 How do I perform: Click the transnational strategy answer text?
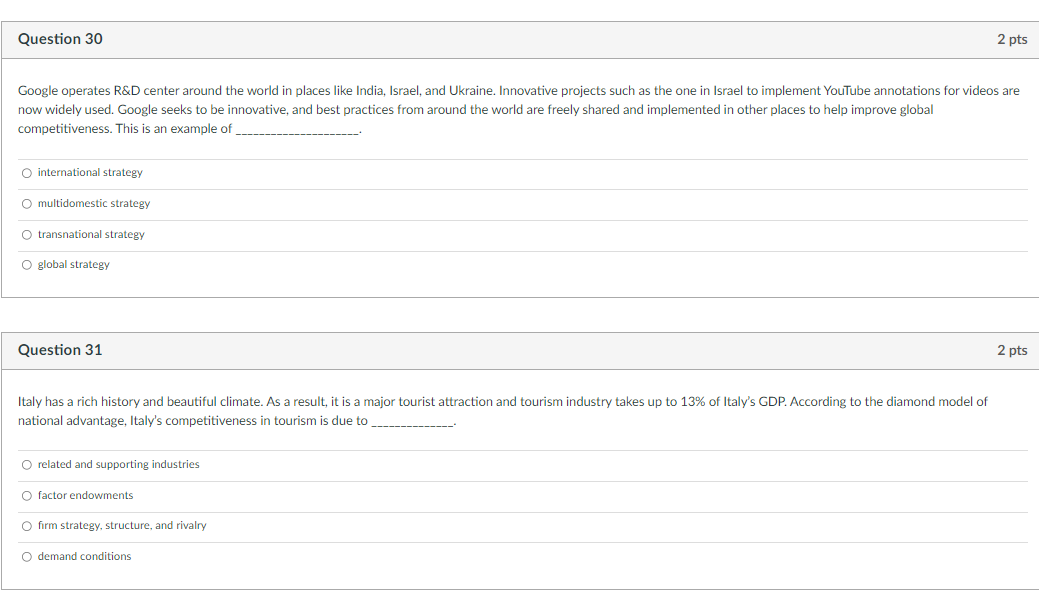pos(88,234)
